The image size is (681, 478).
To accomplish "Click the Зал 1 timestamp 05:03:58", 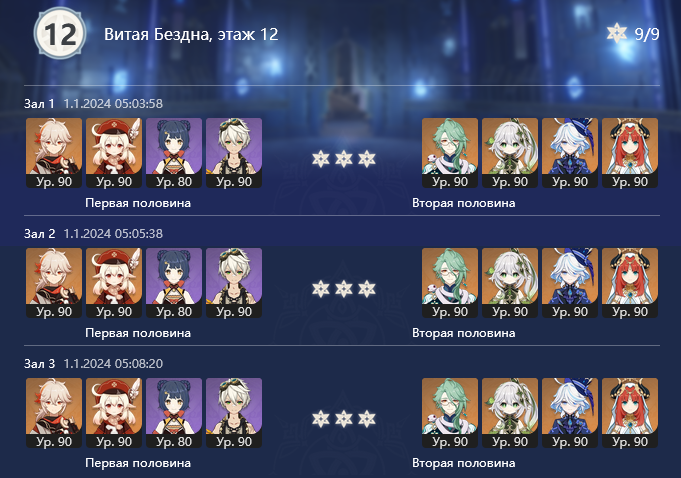I will tap(113, 104).
